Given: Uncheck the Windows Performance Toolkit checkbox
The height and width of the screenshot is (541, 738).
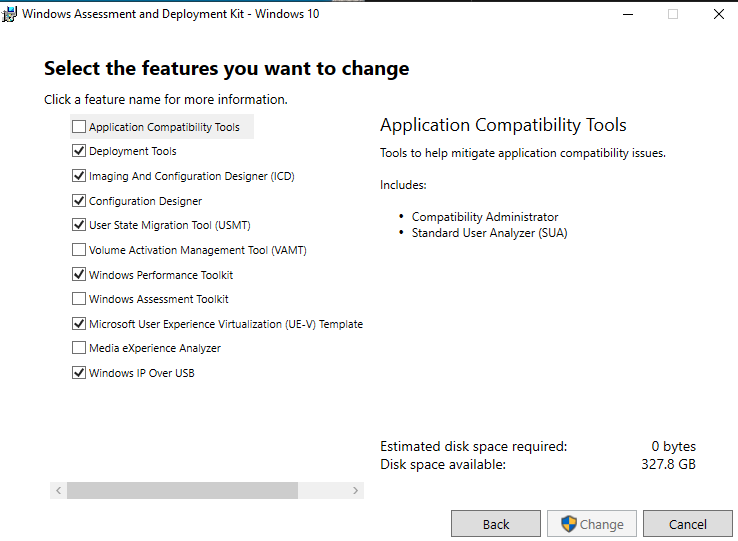Looking at the screenshot, I should (79, 275).
